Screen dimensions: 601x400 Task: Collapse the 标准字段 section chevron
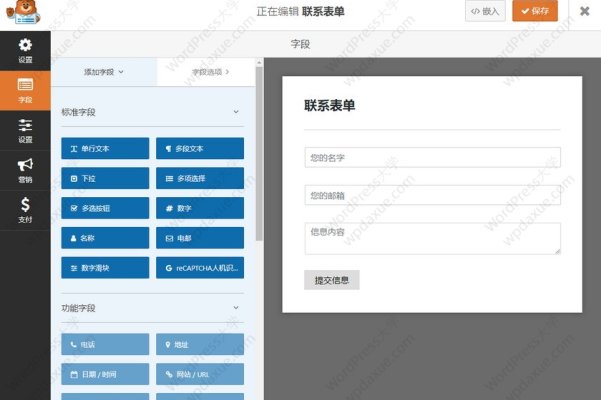click(236, 112)
